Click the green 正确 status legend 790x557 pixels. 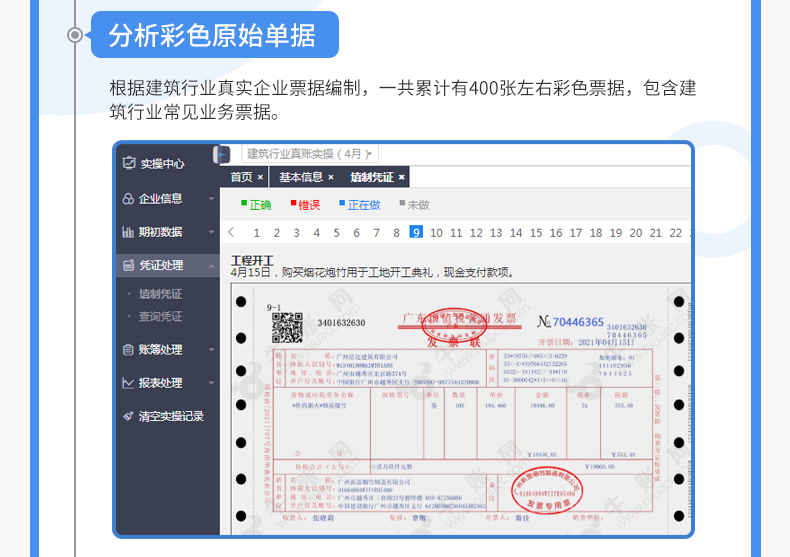coord(256,204)
